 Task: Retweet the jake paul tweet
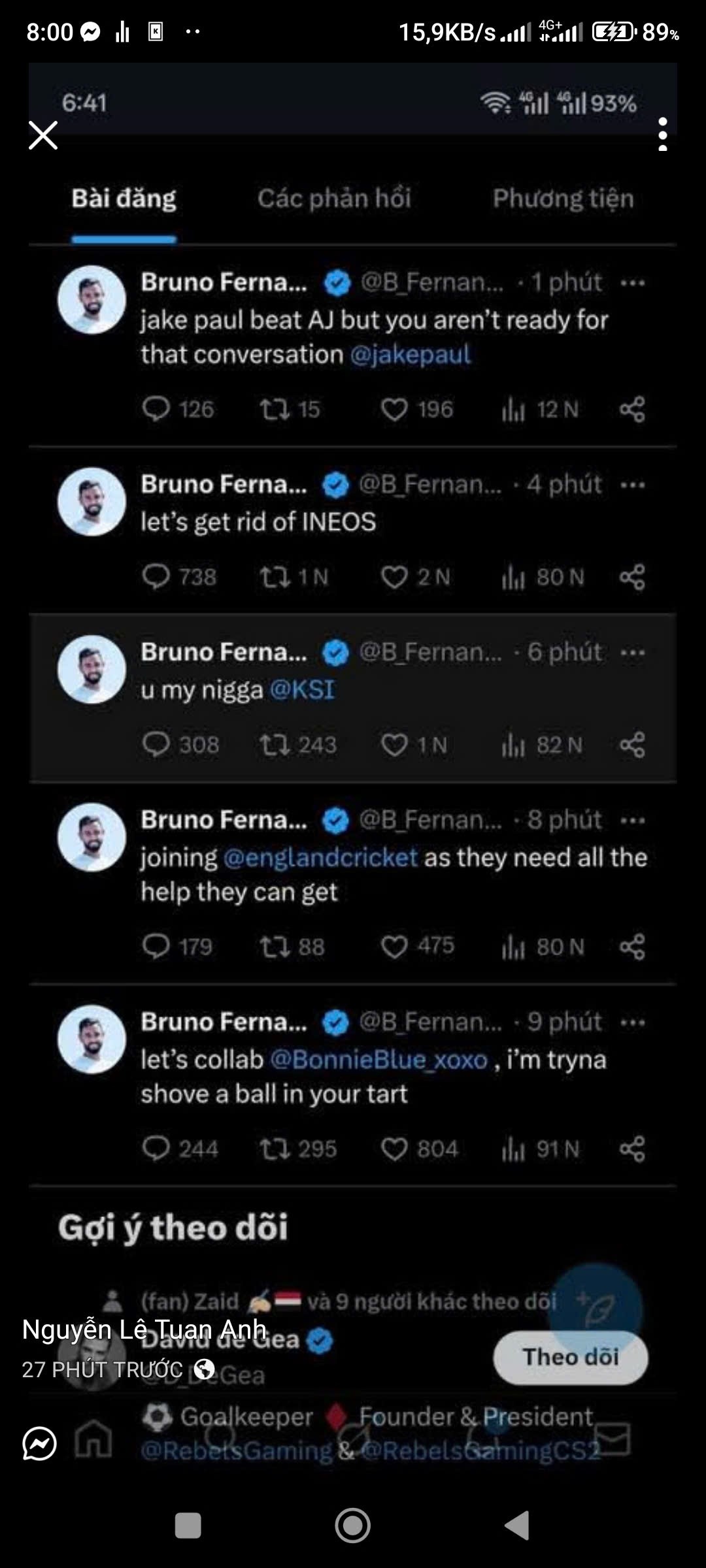coord(274,410)
